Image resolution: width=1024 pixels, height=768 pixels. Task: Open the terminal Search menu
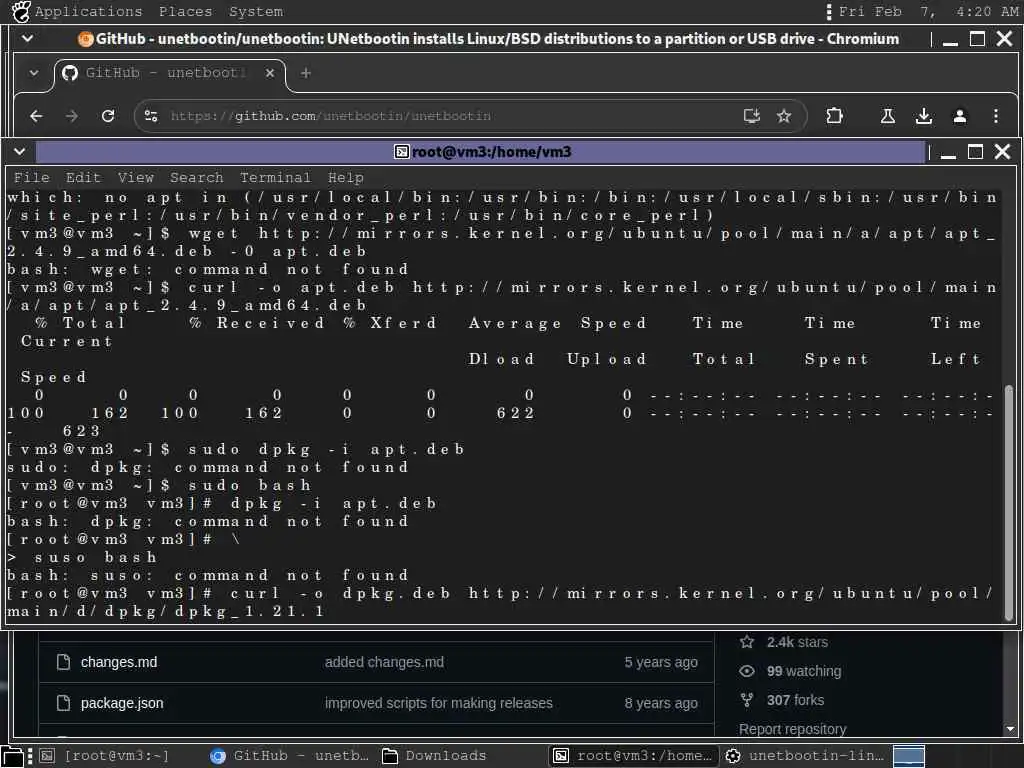click(197, 178)
